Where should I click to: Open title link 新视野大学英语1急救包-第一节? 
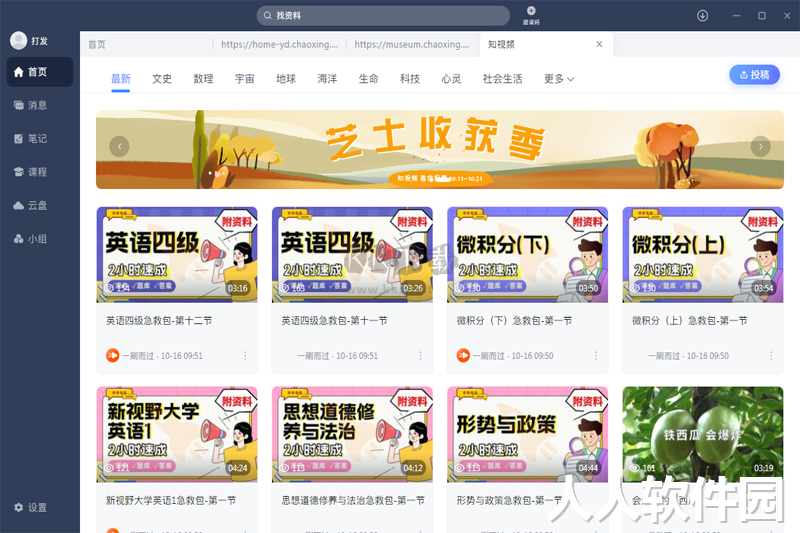(171, 501)
